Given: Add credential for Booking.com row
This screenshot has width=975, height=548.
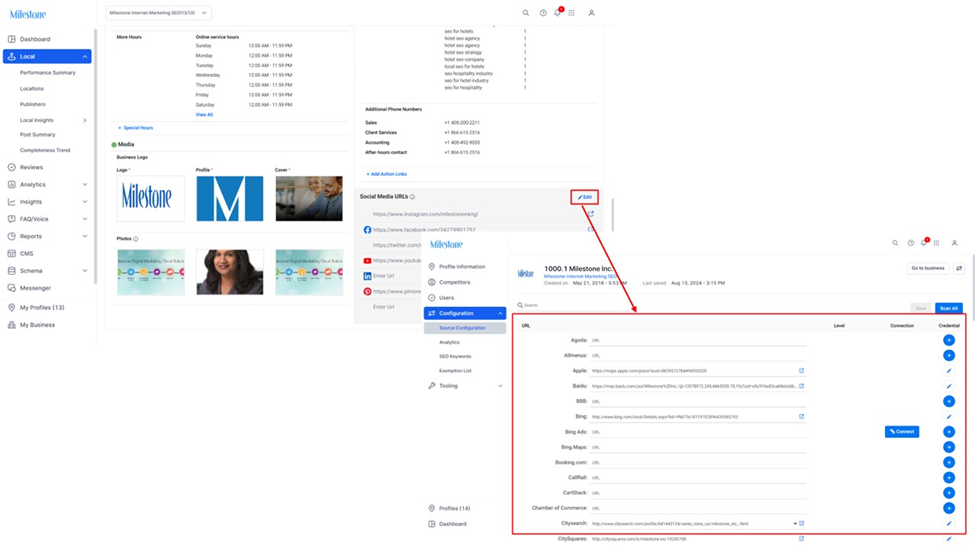Looking at the screenshot, I should pyautogui.click(x=949, y=462).
